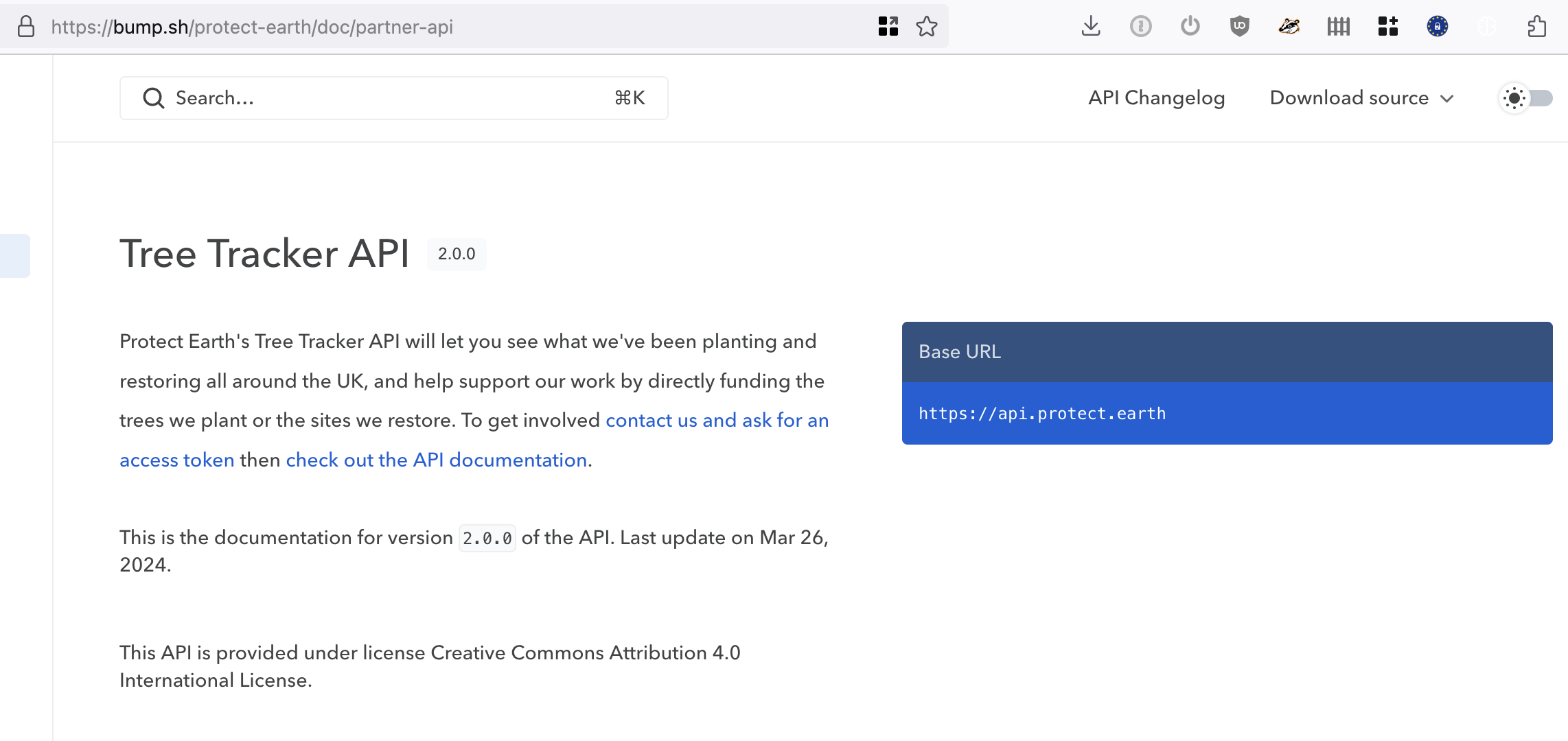Open the API Changelog page
Image resolution: width=1568 pixels, height=741 pixels.
pyautogui.click(x=1156, y=98)
